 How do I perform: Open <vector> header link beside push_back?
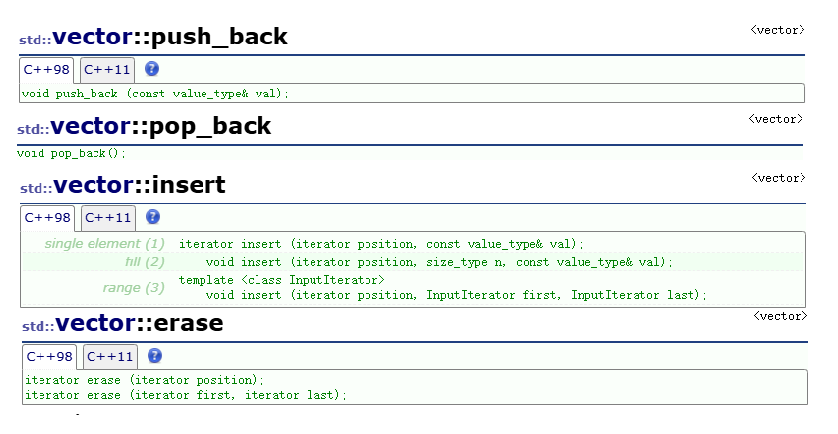(776, 30)
